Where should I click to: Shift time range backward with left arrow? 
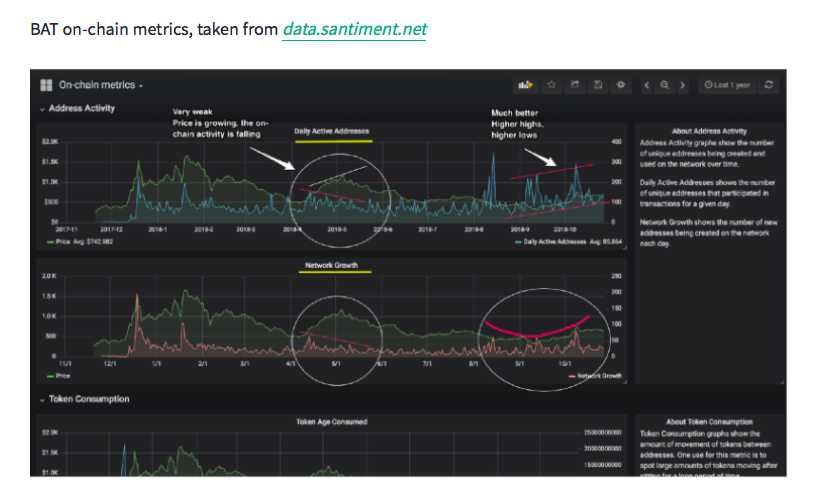(648, 86)
